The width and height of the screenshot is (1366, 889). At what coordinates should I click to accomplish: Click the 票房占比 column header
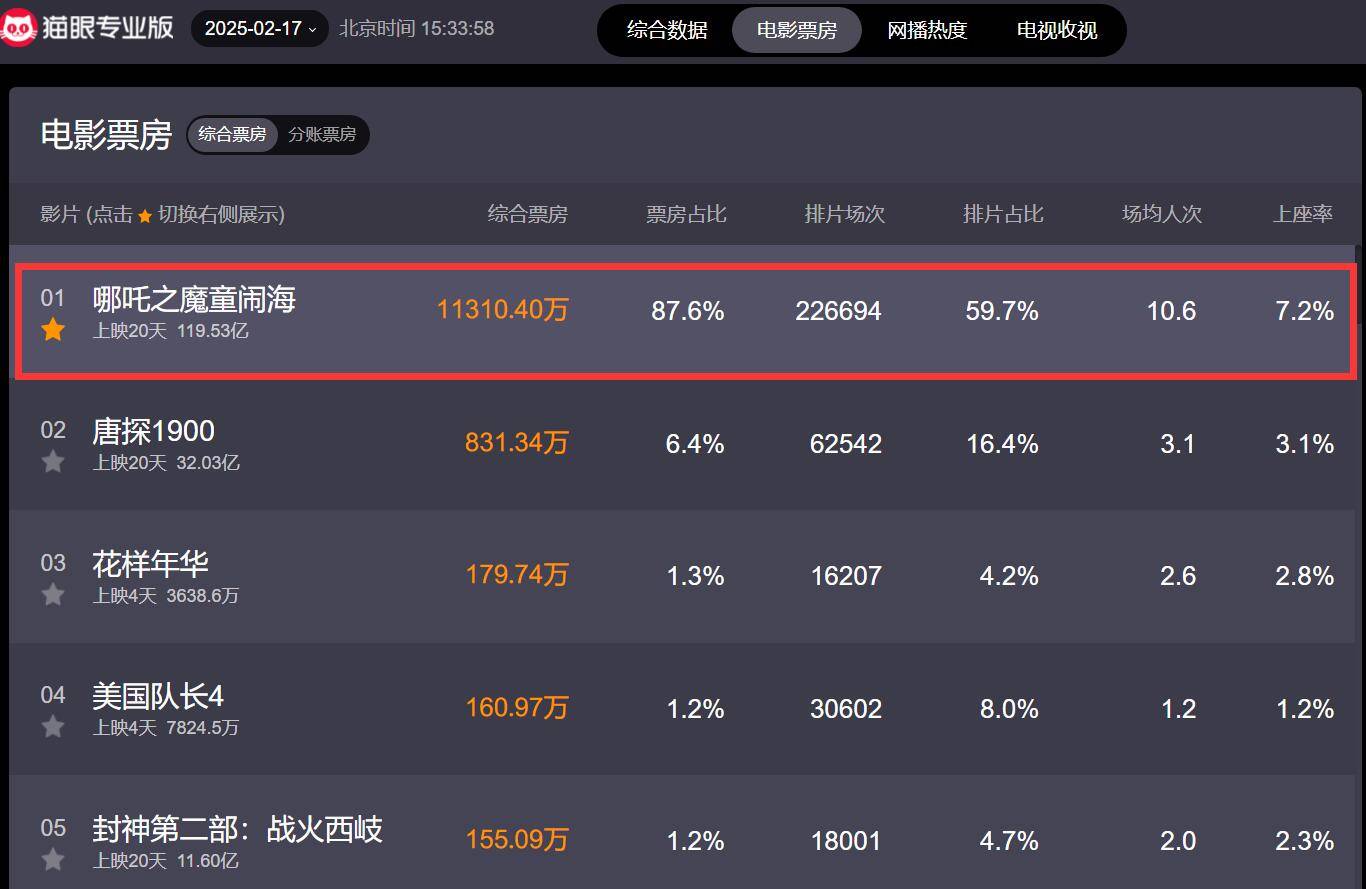pos(686,214)
